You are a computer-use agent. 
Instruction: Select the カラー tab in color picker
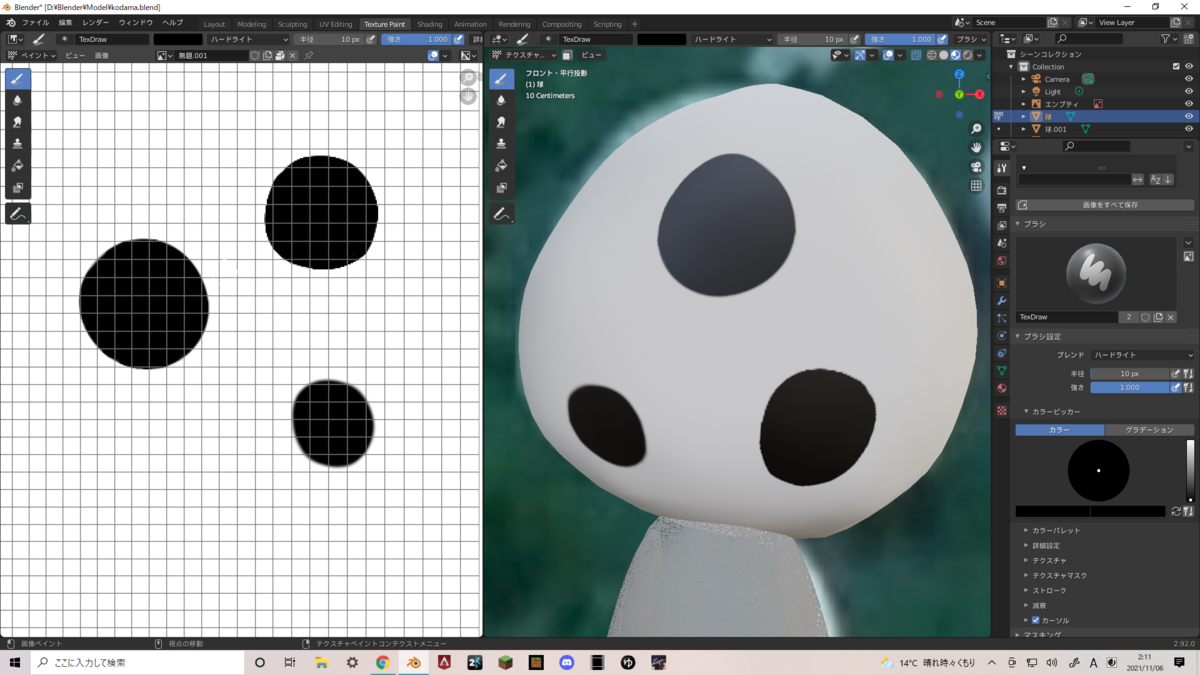[x=1060, y=430]
